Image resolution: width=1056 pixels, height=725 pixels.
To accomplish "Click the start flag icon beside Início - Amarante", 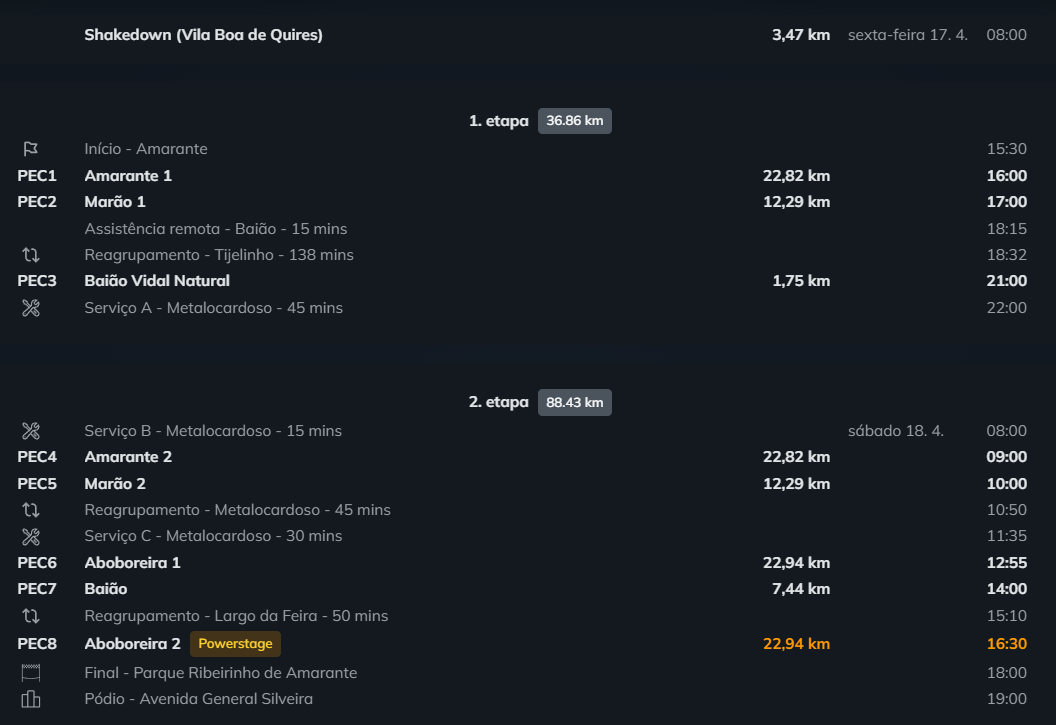I will 30,149.
